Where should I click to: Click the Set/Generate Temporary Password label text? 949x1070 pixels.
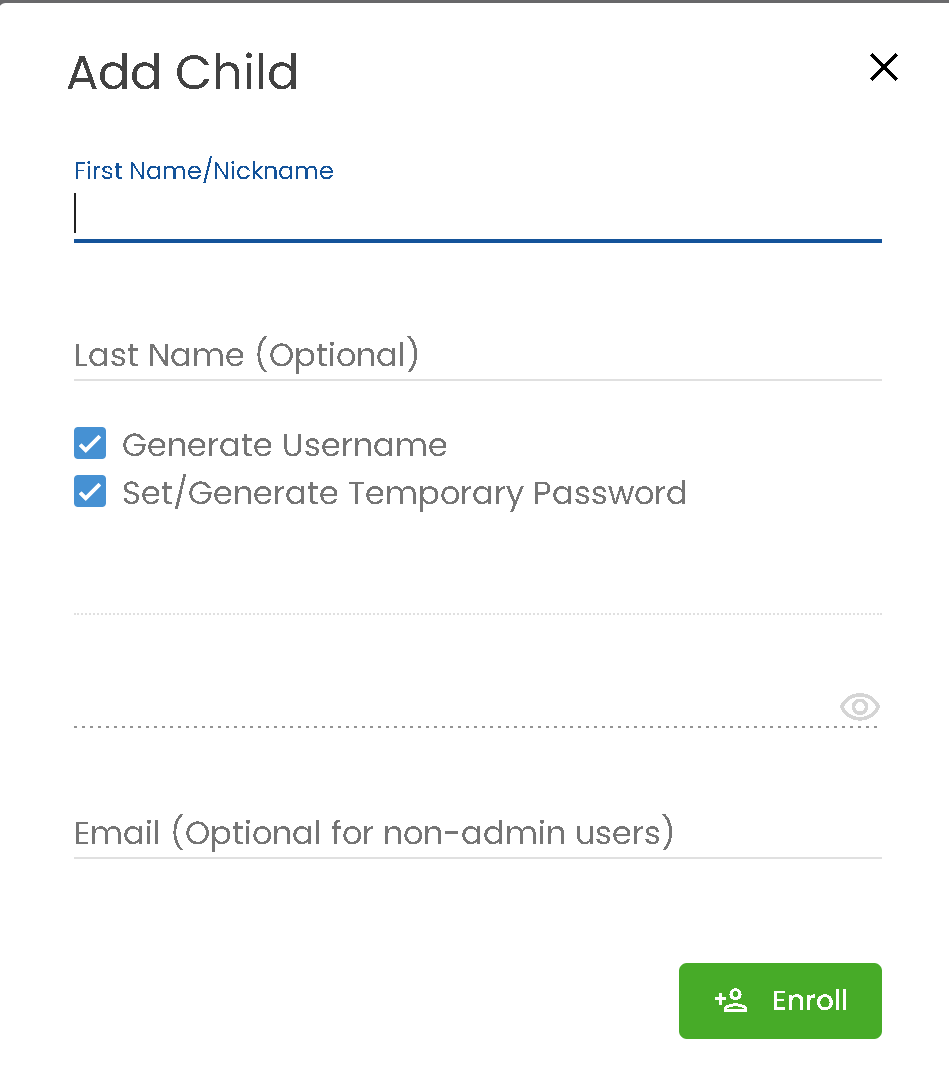tap(404, 493)
